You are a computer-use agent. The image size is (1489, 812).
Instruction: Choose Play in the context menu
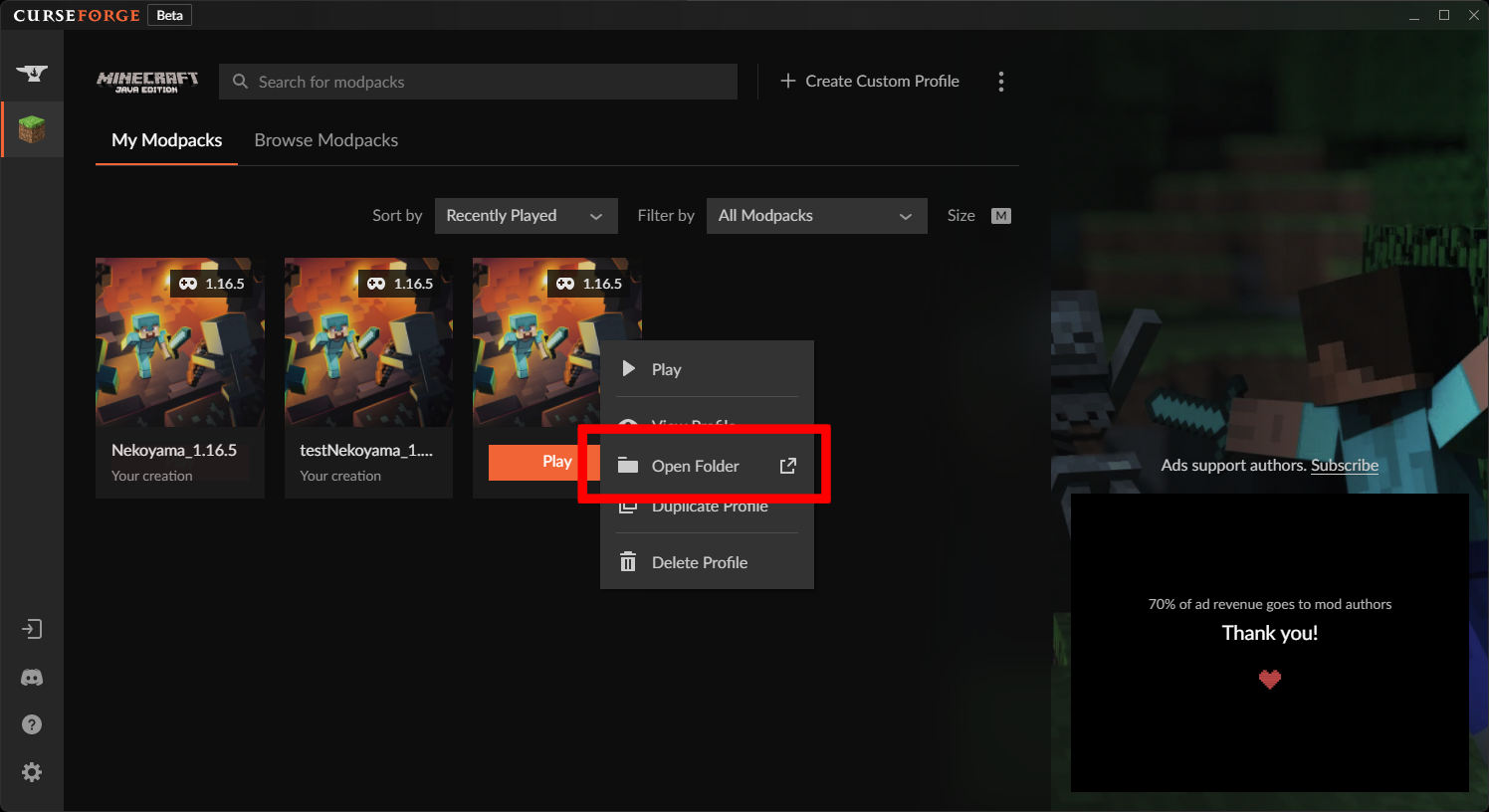707,369
